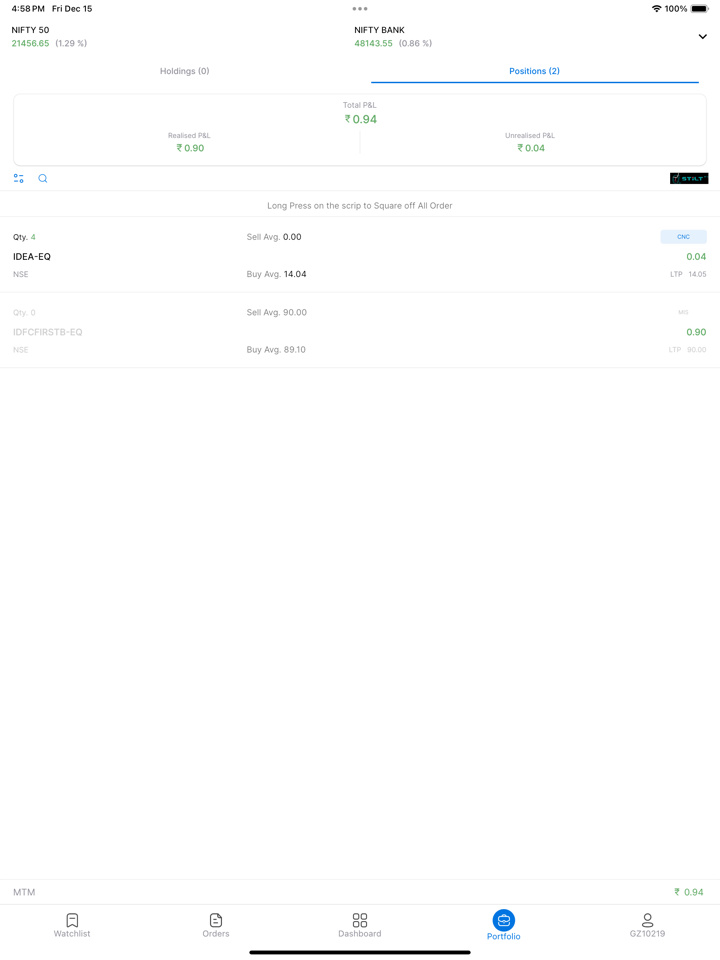This screenshot has height=960, width=720.
Task: Expand the index header chevron
Action: [x=702, y=37]
